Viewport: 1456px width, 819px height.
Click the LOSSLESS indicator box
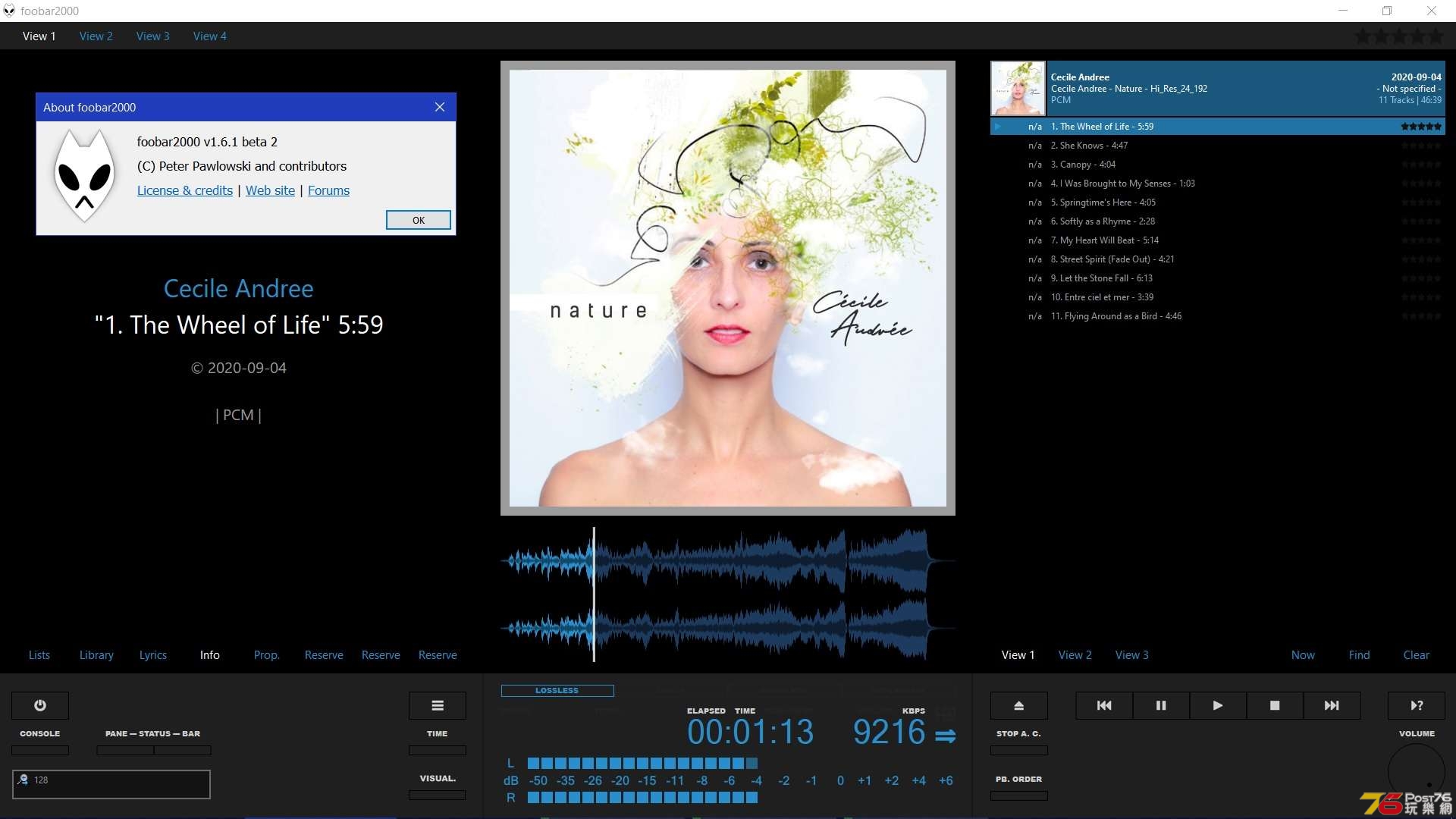pos(557,691)
